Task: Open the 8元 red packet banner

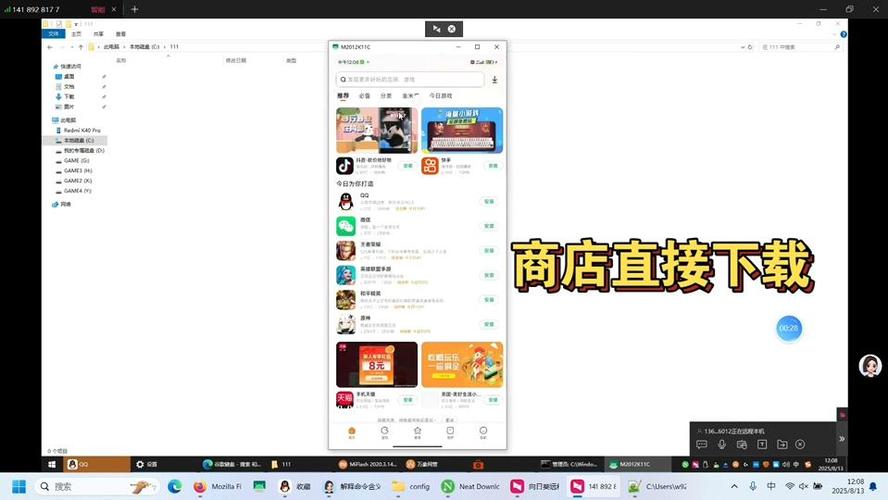Action: pos(377,365)
